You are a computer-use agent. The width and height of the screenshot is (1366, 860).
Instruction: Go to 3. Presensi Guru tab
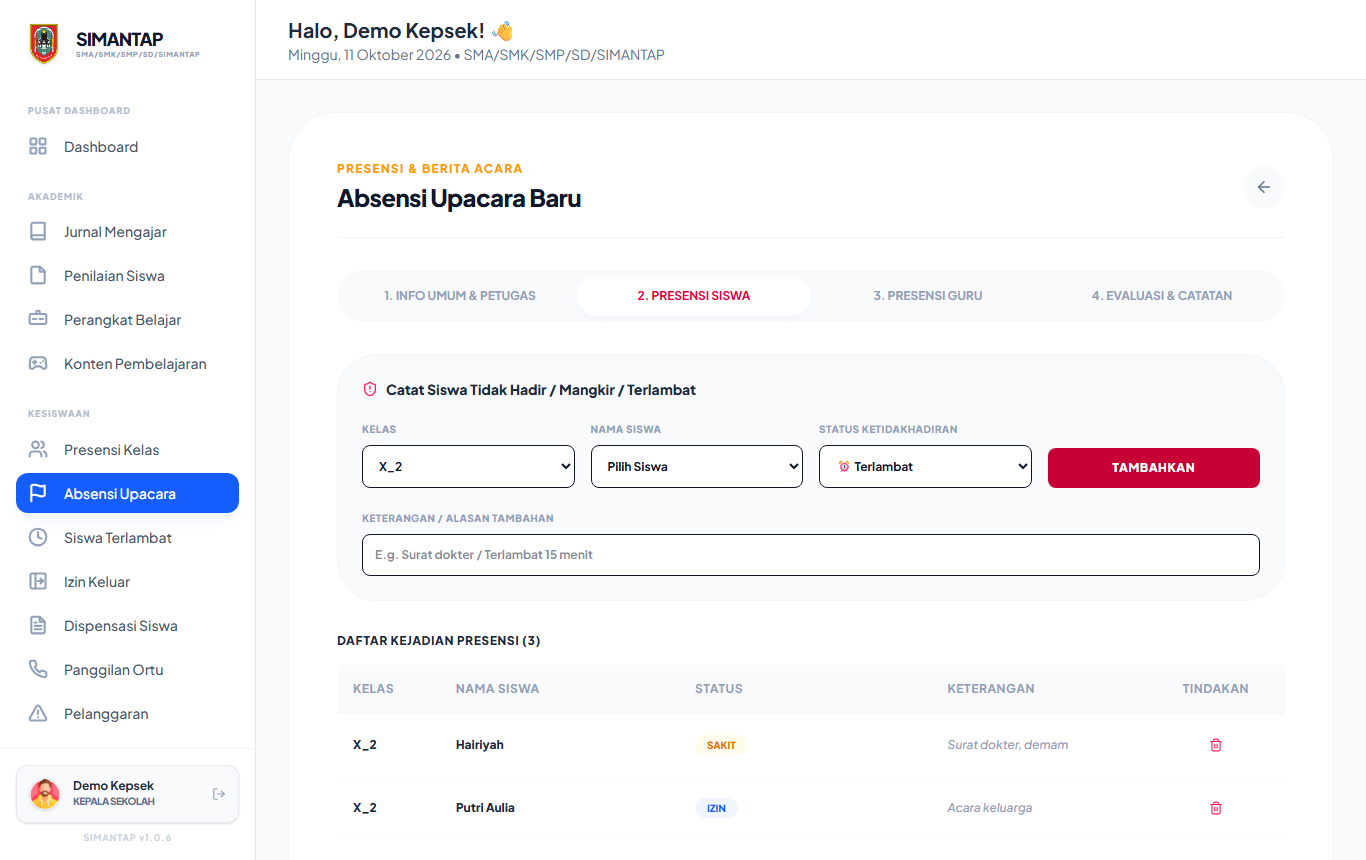[928, 296]
